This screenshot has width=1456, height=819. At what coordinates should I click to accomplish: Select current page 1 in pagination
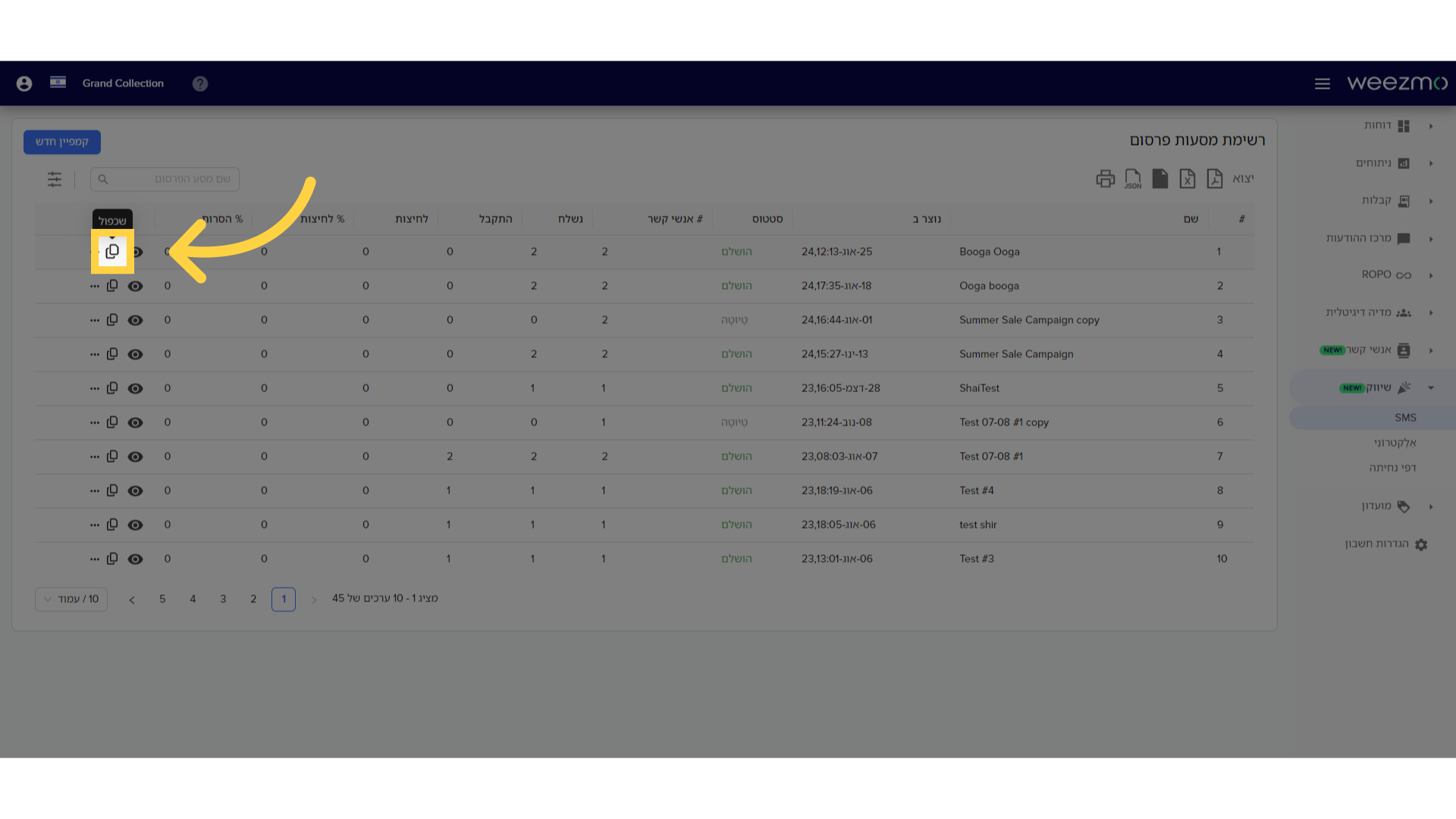284,599
